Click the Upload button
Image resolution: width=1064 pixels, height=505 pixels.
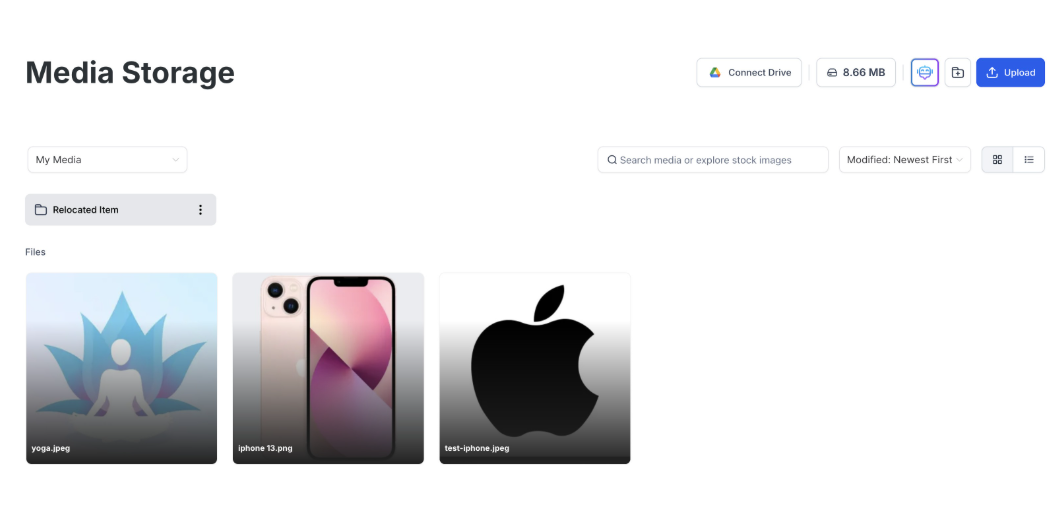[1010, 73]
